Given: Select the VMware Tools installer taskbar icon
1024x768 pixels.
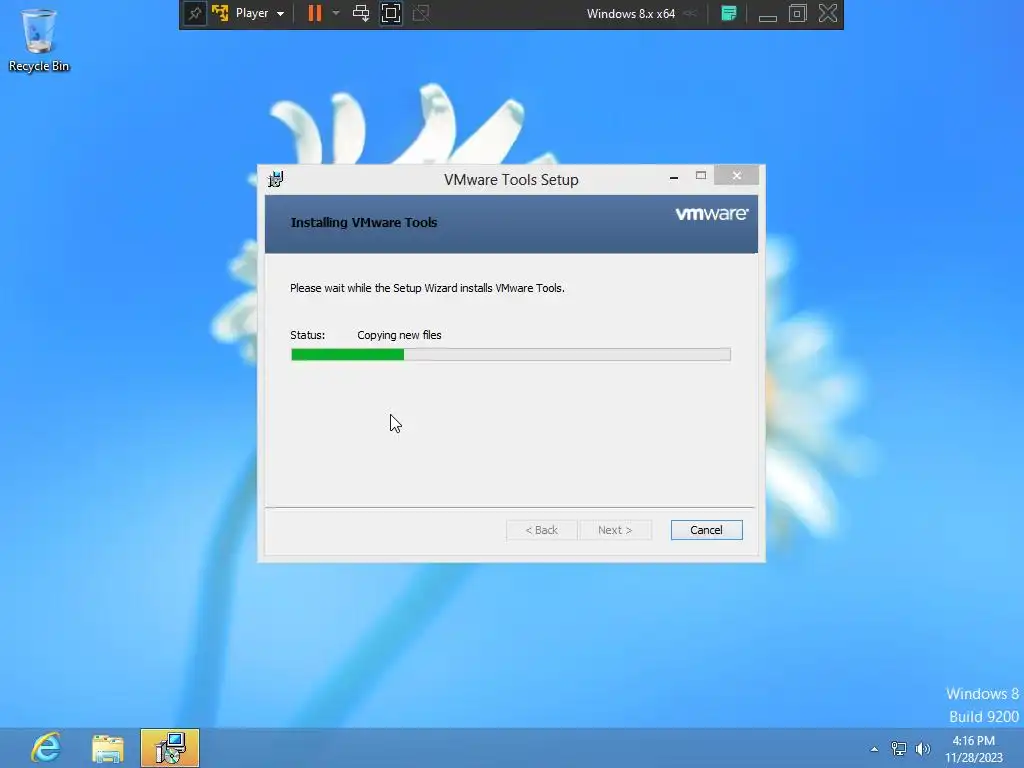Looking at the screenshot, I should pyautogui.click(x=170, y=748).
